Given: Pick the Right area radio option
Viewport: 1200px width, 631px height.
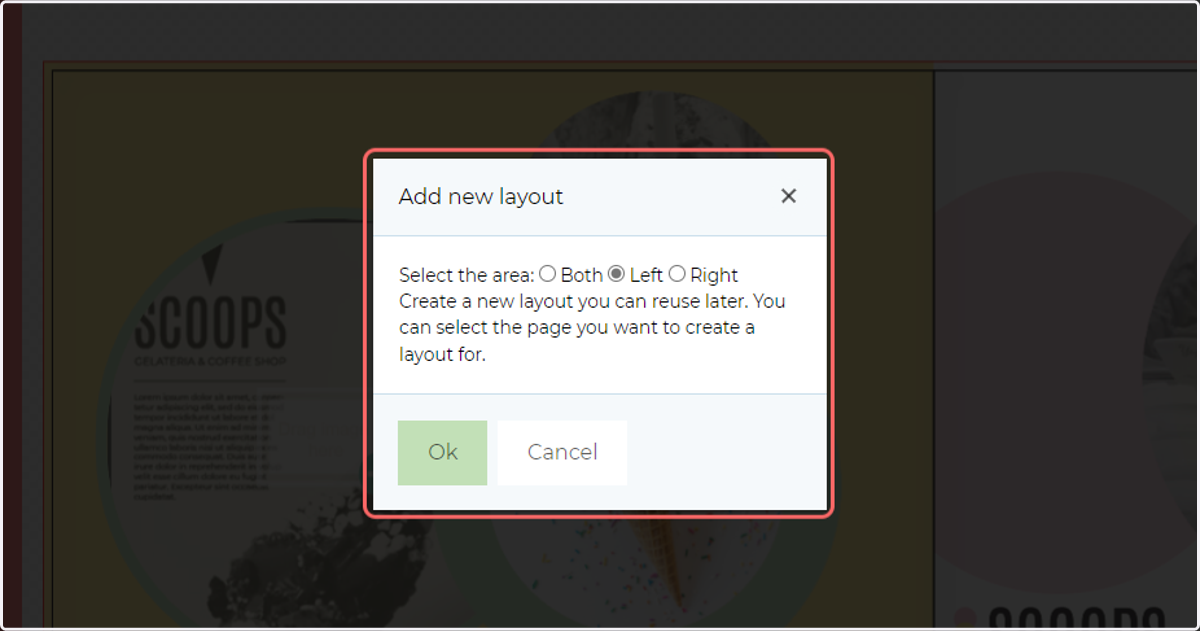Looking at the screenshot, I should [677, 274].
